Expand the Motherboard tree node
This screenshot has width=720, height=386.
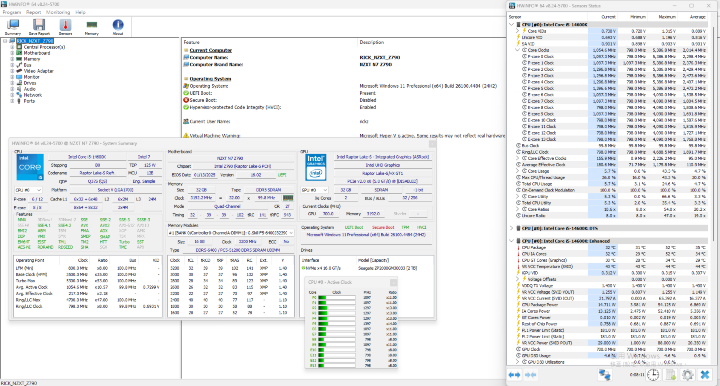pos(12,53)
